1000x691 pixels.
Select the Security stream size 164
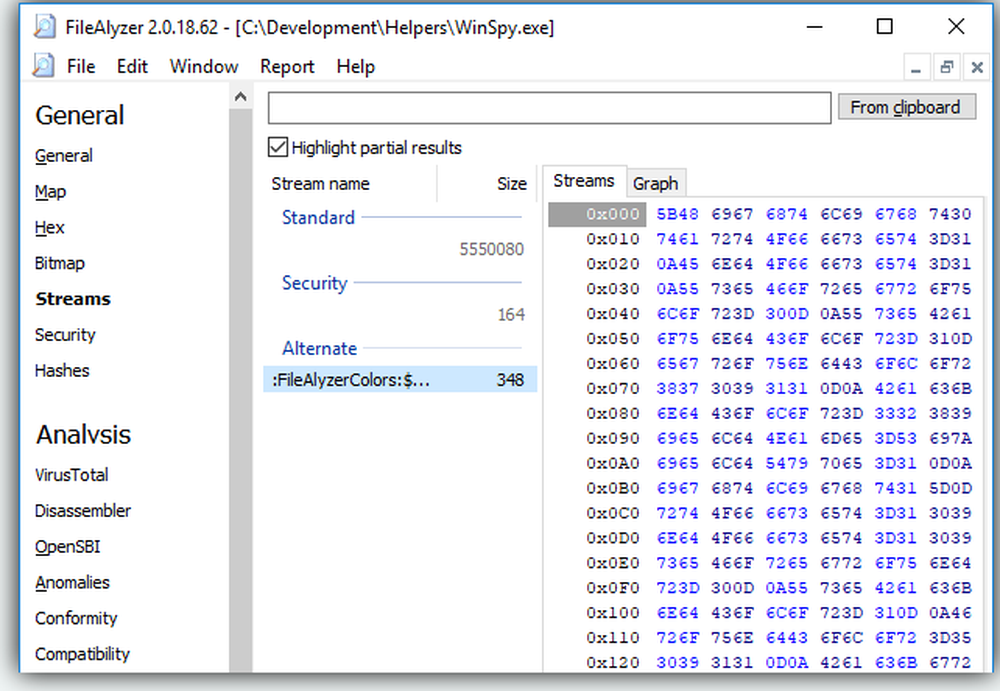(x=511, y=315)
